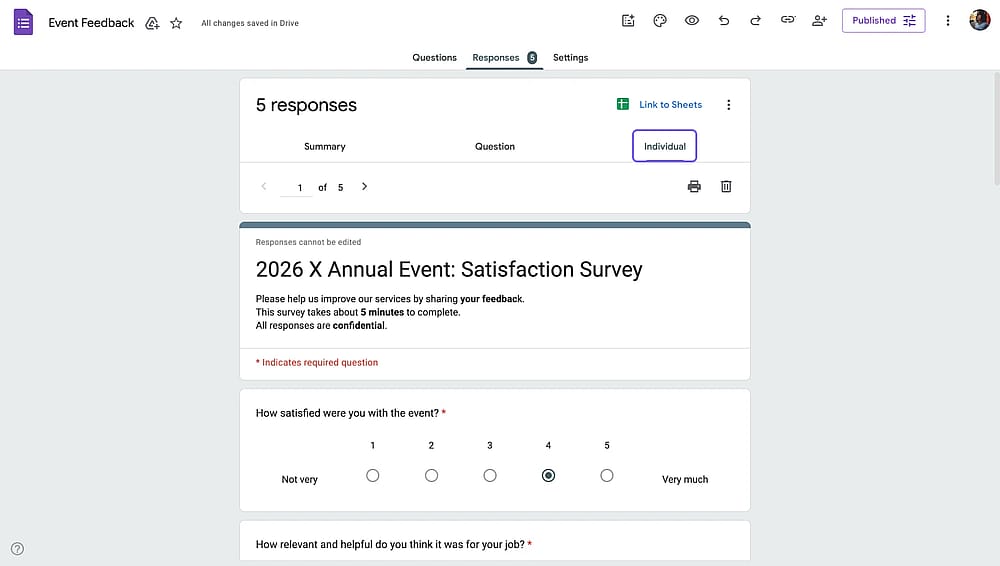Click the page vertical scrollbar
Screen dimensions: 1000x566
996,128
